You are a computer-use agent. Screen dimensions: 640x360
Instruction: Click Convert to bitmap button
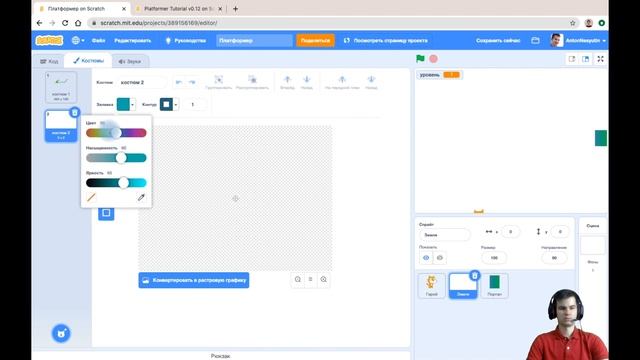tap(194, 280)
